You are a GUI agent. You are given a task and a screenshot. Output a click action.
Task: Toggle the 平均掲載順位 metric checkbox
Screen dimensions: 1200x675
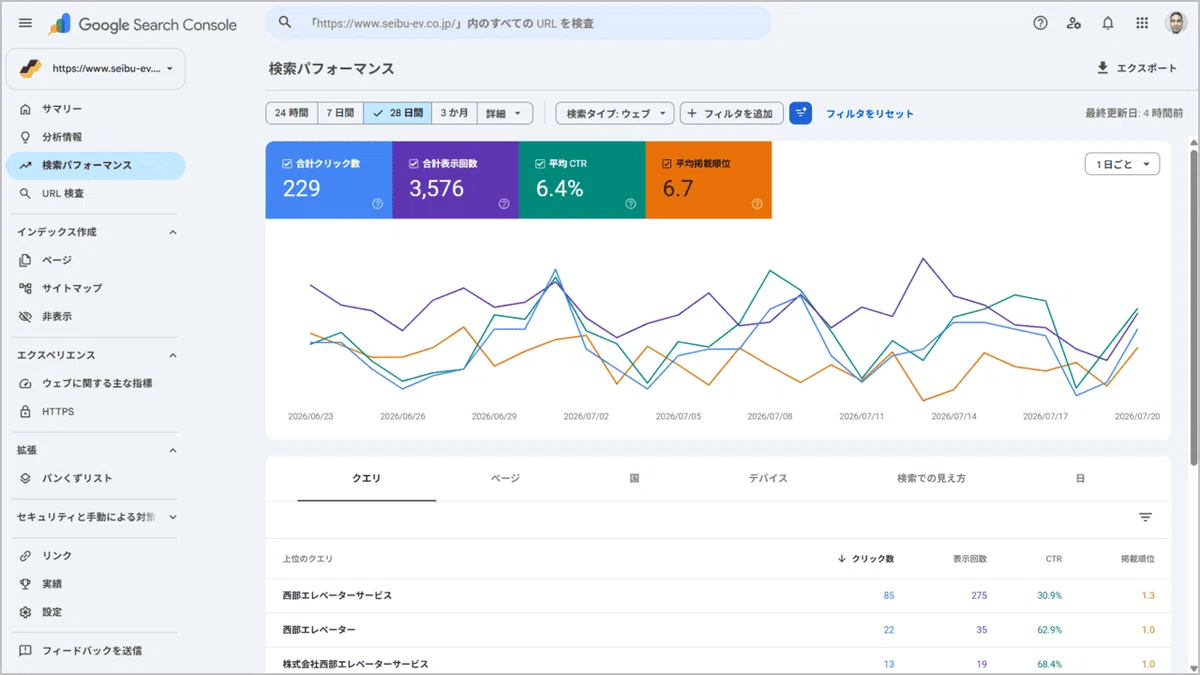tap(667, 163)
